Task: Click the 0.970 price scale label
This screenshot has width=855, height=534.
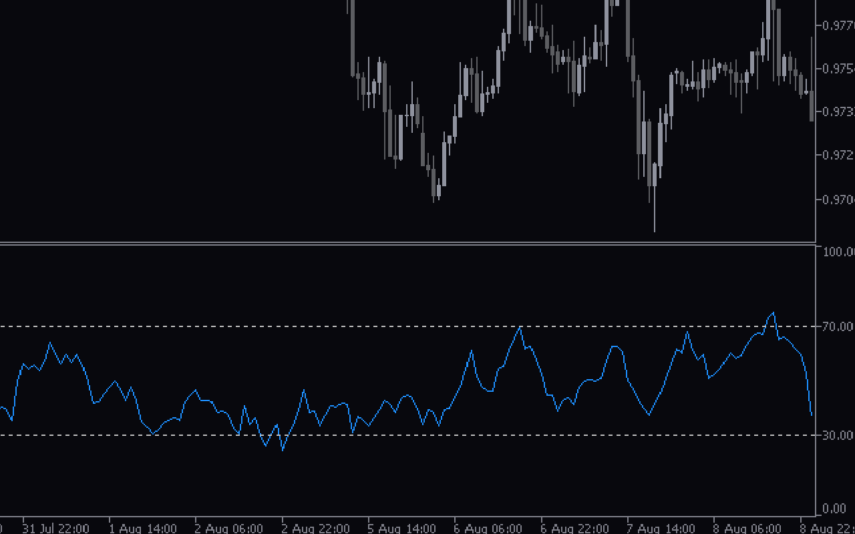Action: point(838,200)
